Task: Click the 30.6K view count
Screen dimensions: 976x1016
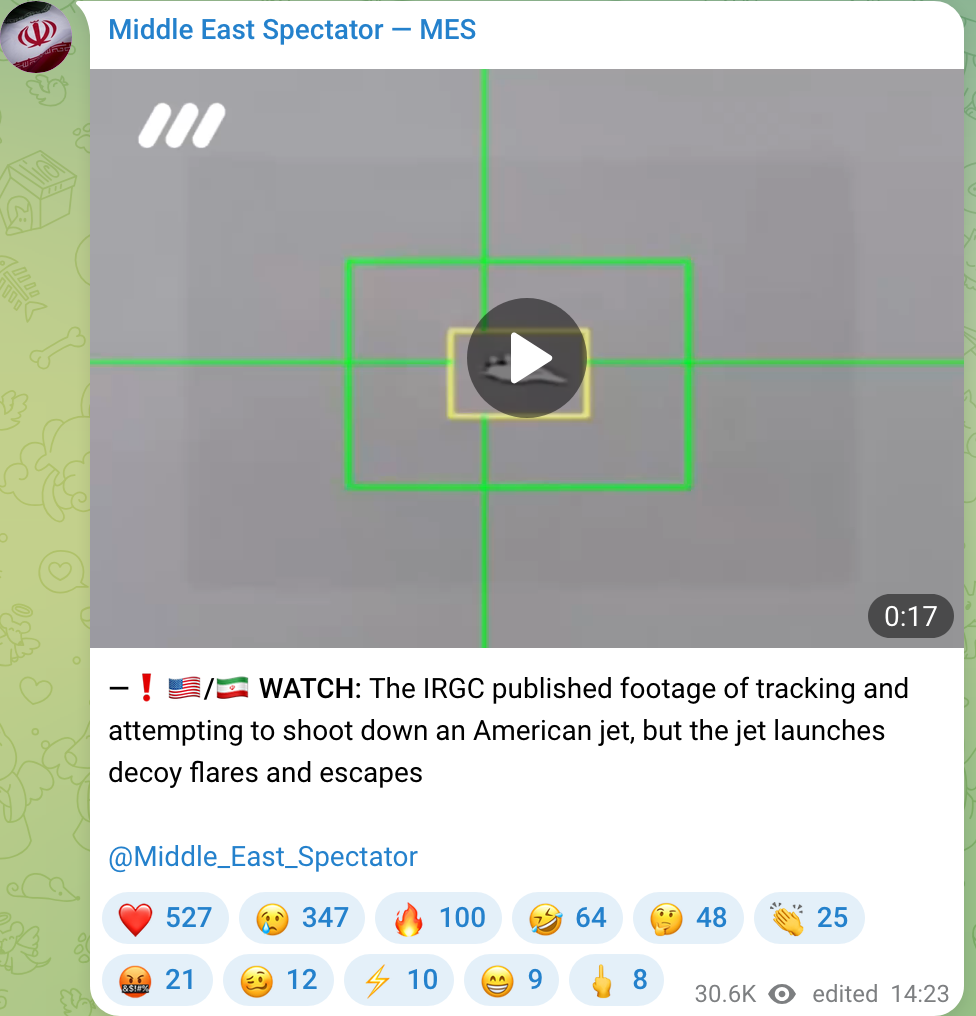Action: pyautogui.click(x=725, y=993)
